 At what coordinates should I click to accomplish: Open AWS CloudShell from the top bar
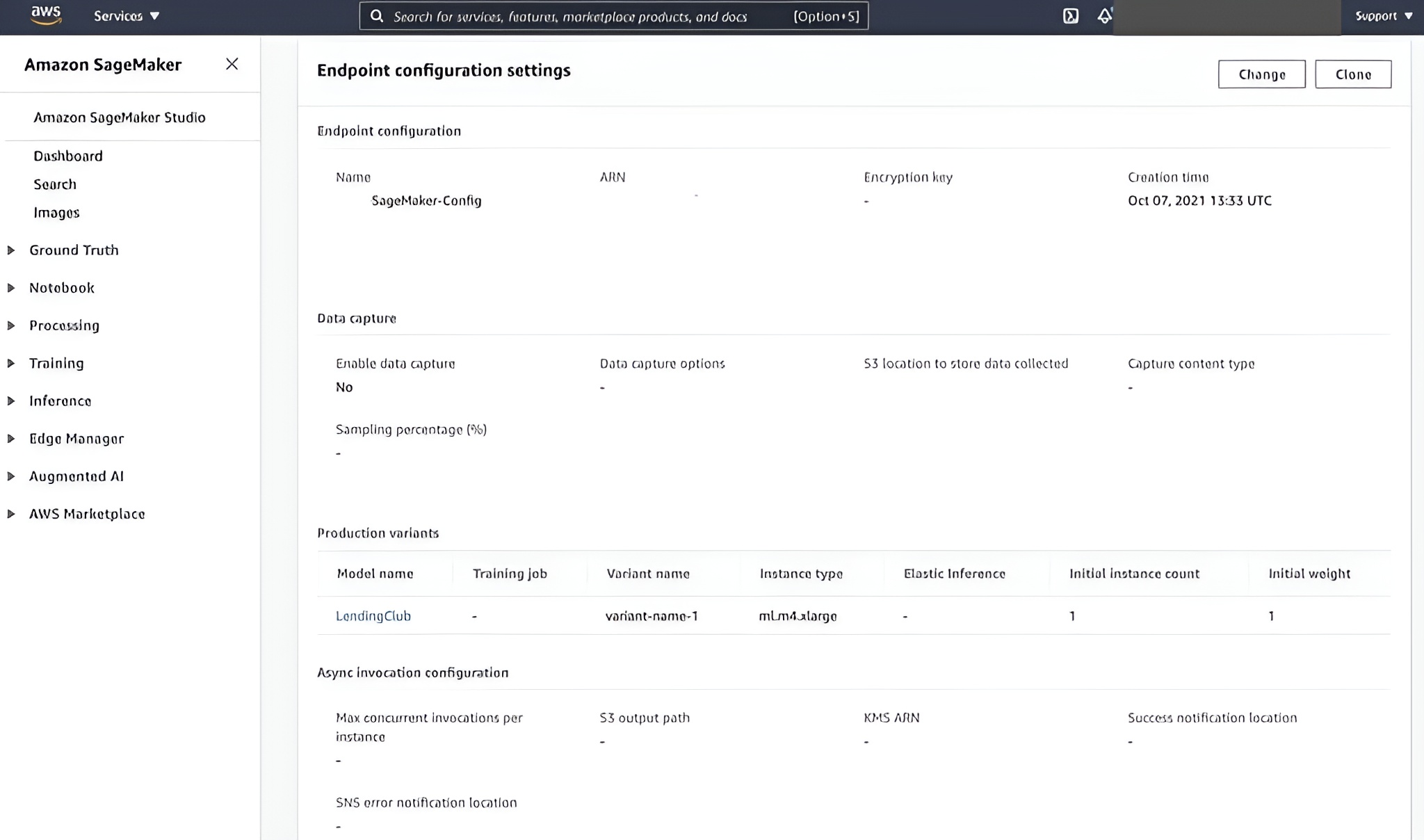tap(1071, 15)
